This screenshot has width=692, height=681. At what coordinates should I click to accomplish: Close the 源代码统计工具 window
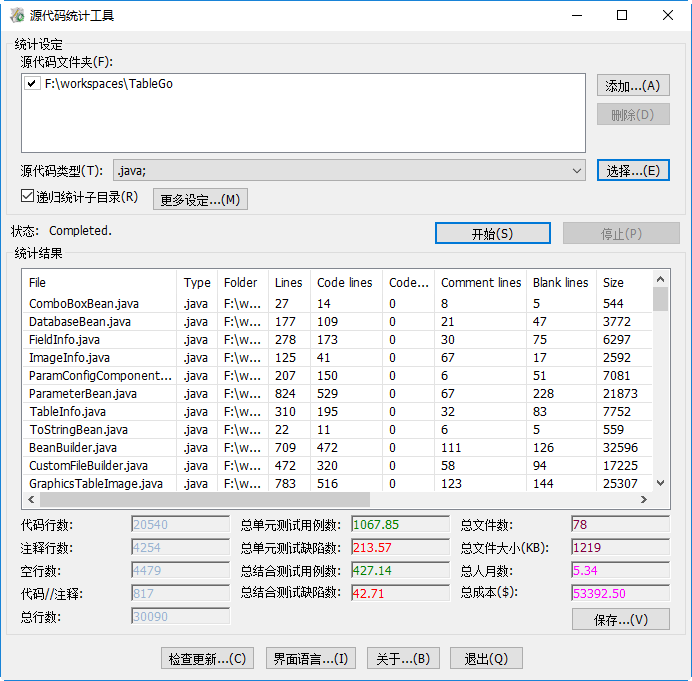[x=668, y=15]
